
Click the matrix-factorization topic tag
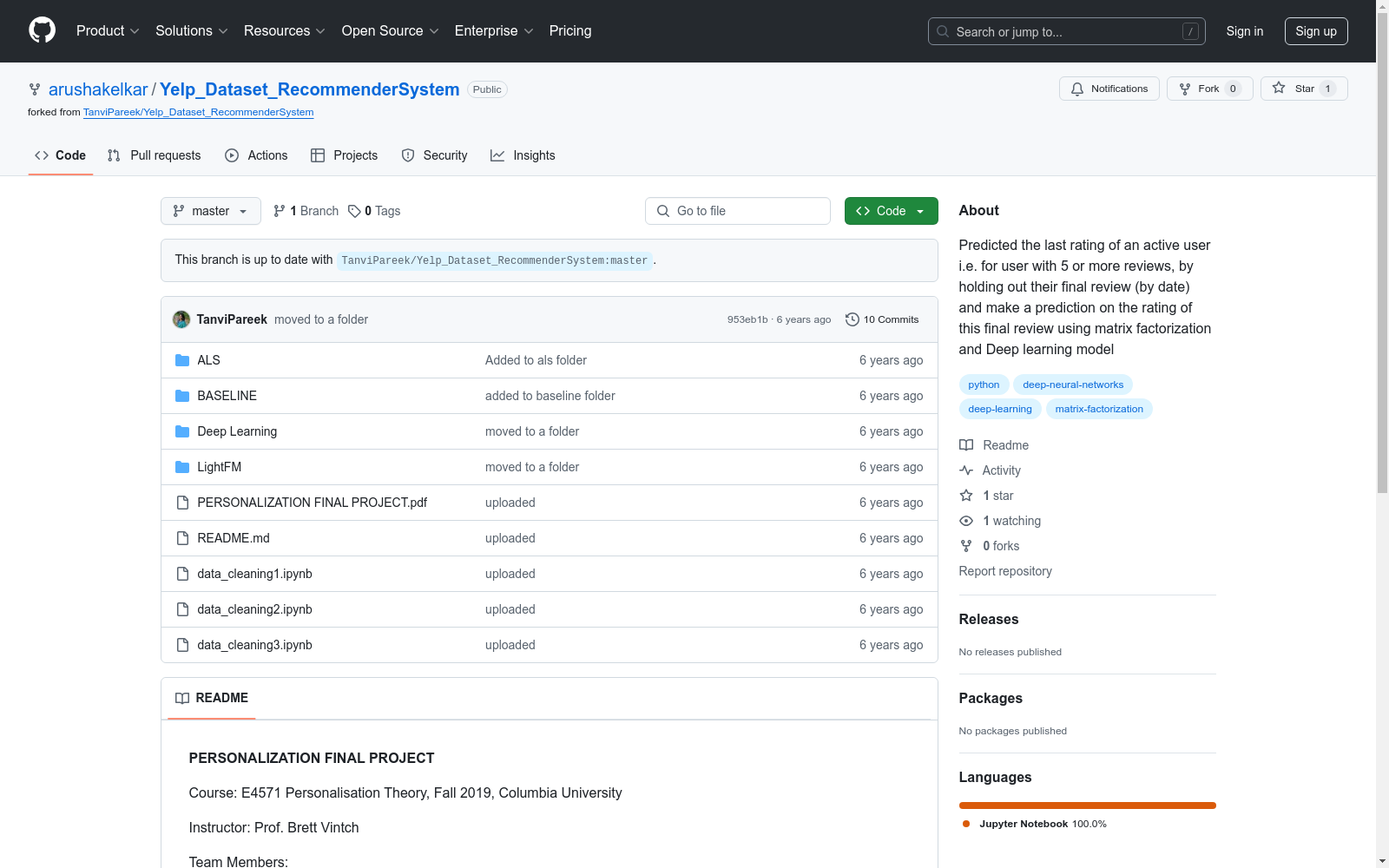[1099, 409]
